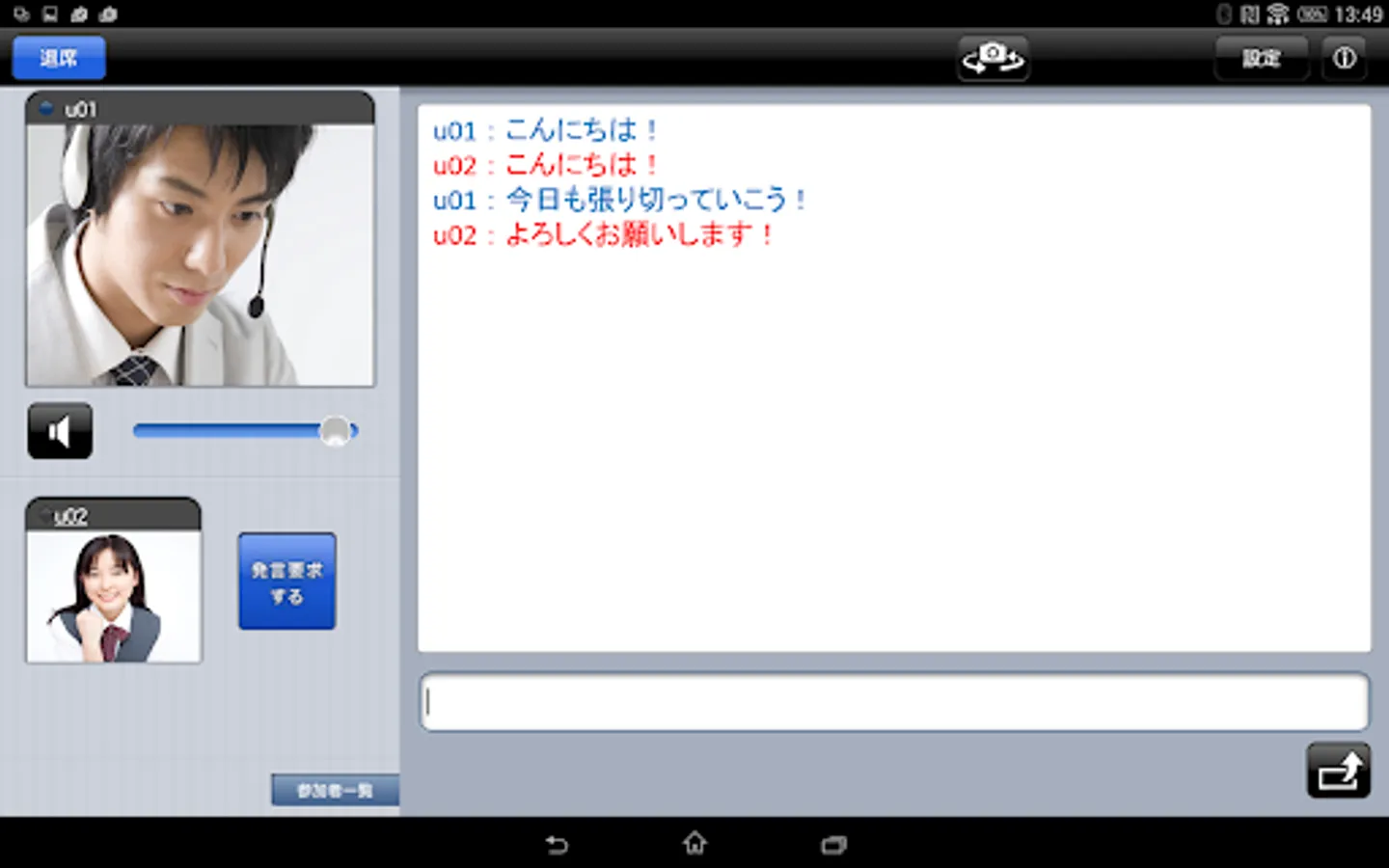This screenshot has height=868, width=1389.
Task: Adjust the volume slider handle
Action: coord(335,431)
